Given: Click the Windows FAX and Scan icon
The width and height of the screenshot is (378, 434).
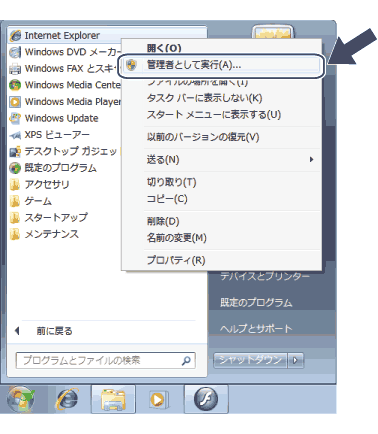Looking at the screenshot, I should coord(15,68).
